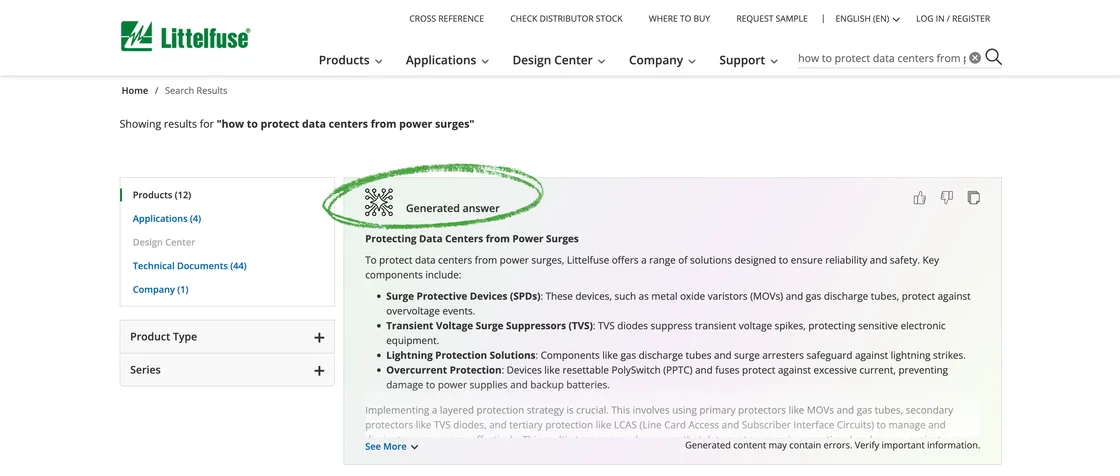Click heading Protecting Data Centers from Power Surges
This screenshot has height=476, width=1120.
click(471, 239)
